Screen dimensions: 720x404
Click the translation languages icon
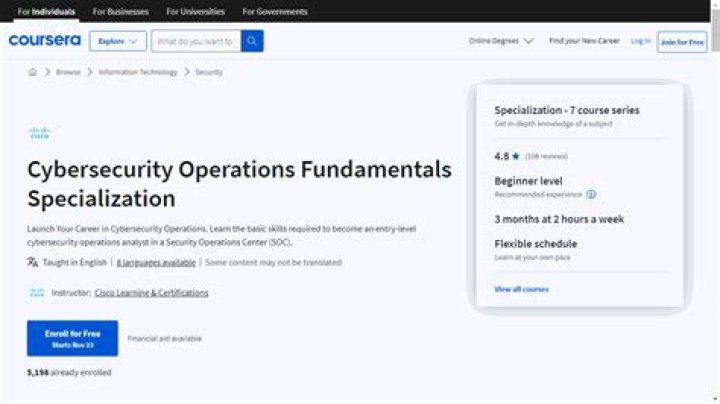click(x=32, y=262)
